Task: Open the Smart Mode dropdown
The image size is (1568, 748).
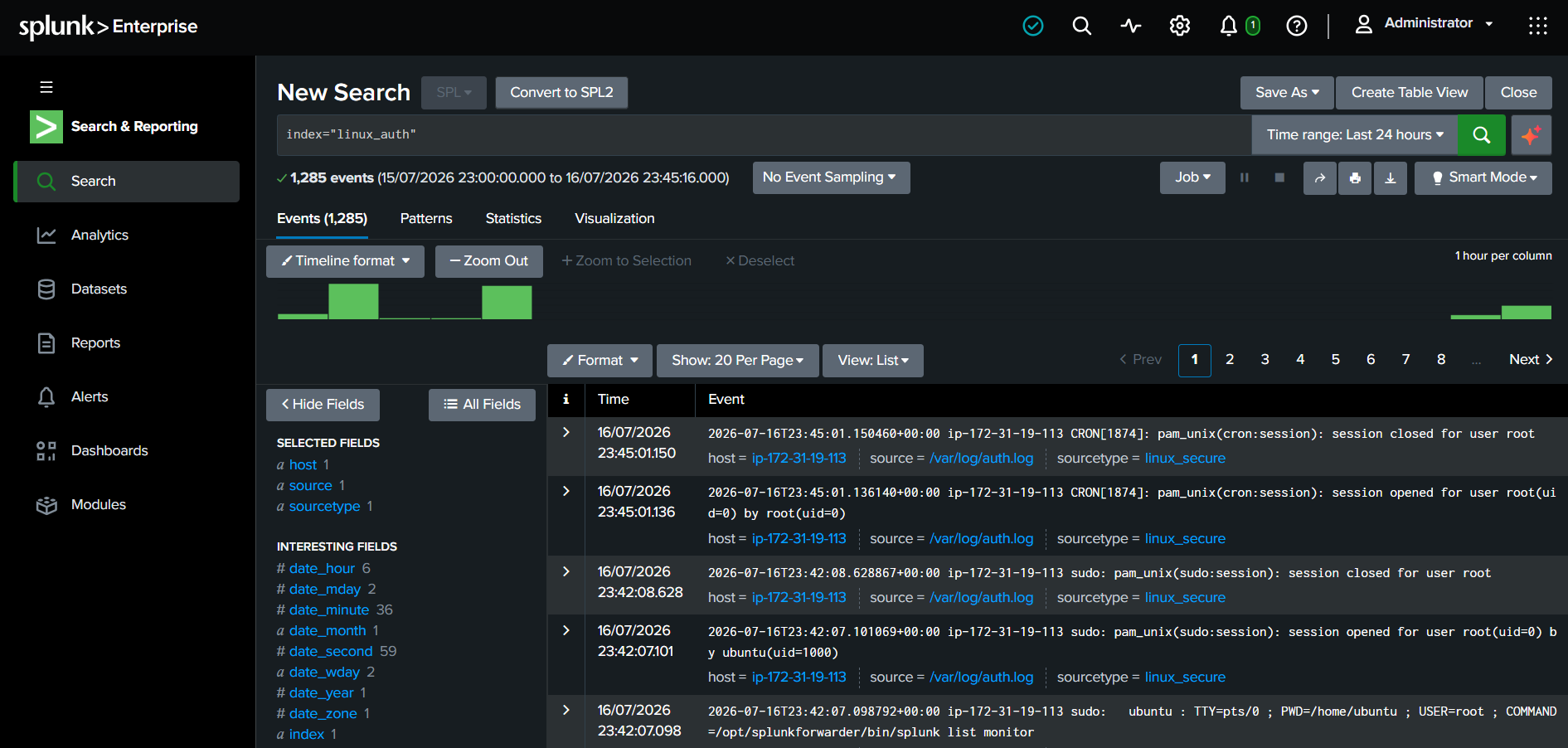Action: (1483, 177)
